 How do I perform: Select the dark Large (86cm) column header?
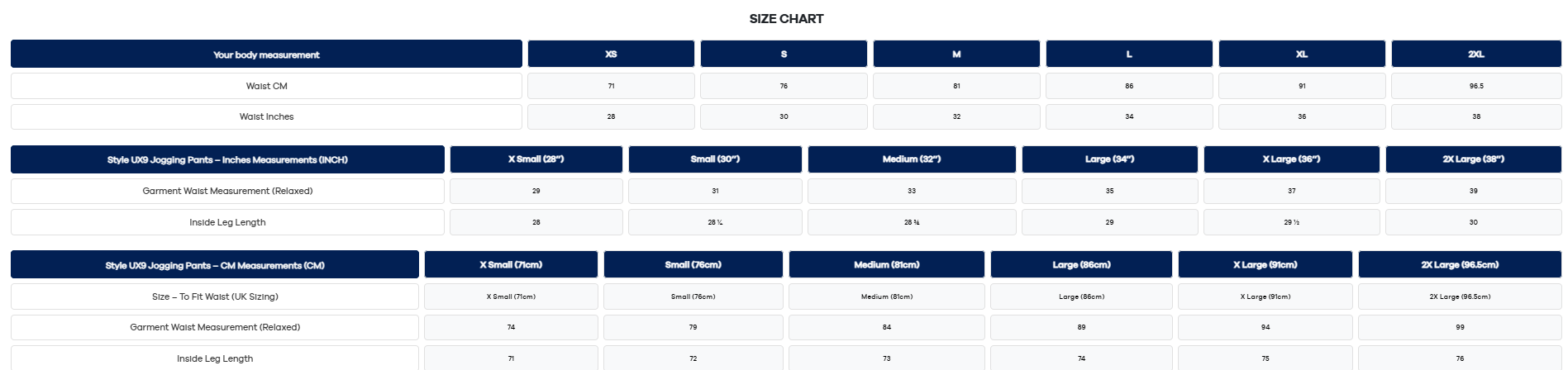(1081, 265)
